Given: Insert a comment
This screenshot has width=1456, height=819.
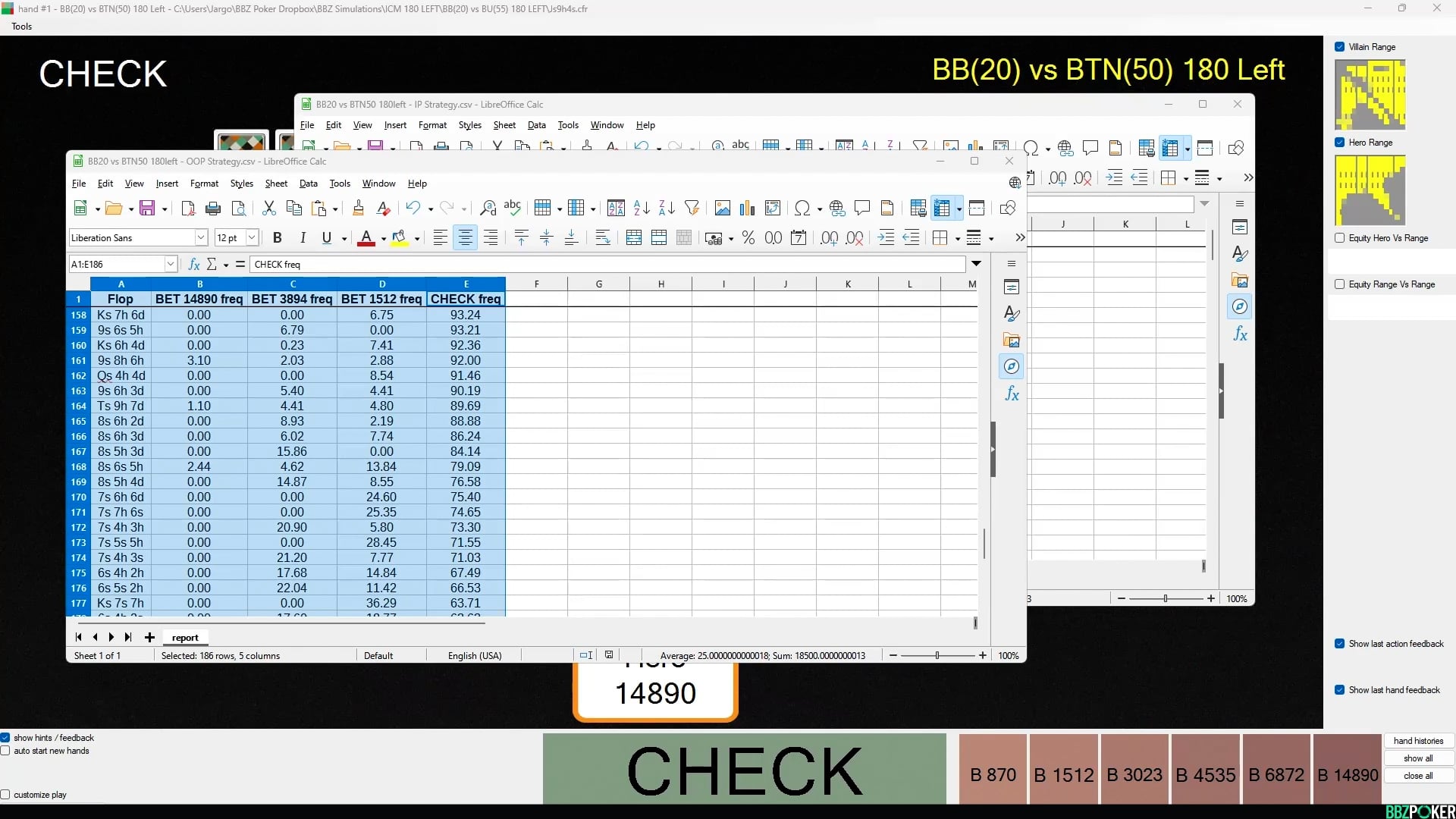Looking at the screenshot, I should [862, 208].
